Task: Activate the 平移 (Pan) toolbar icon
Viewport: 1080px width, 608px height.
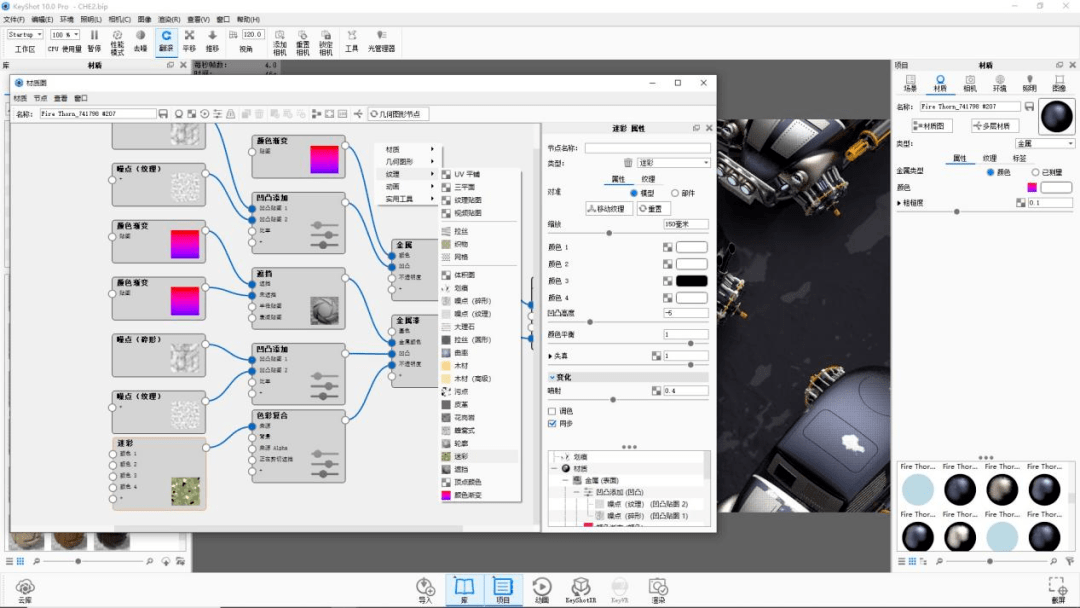Action: 192,36
